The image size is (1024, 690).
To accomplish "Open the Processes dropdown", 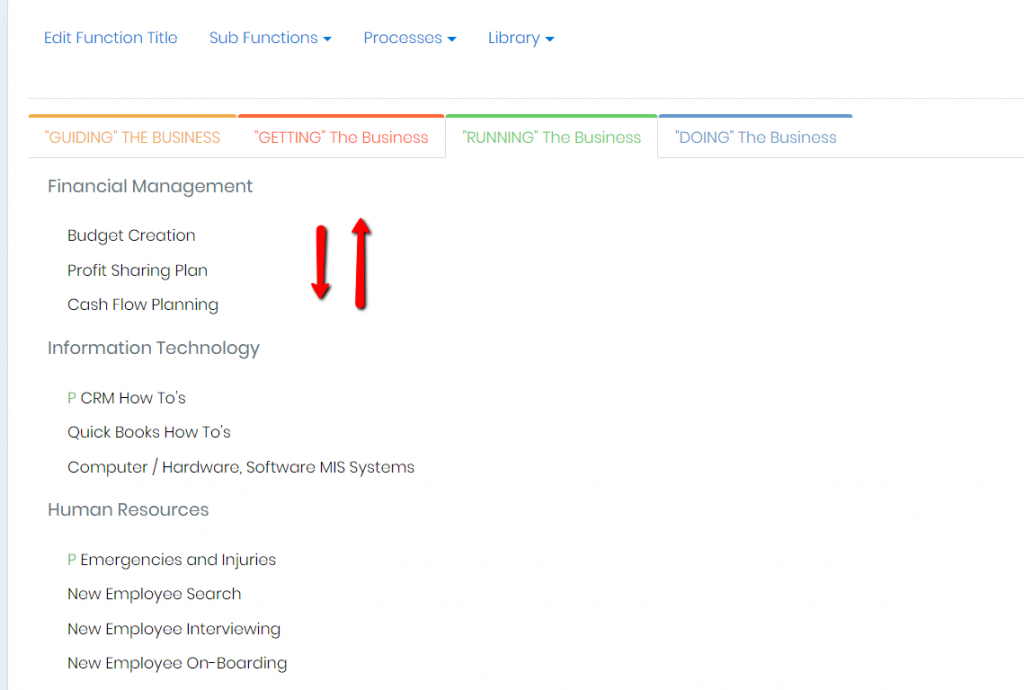I will (x=409, y=37).
